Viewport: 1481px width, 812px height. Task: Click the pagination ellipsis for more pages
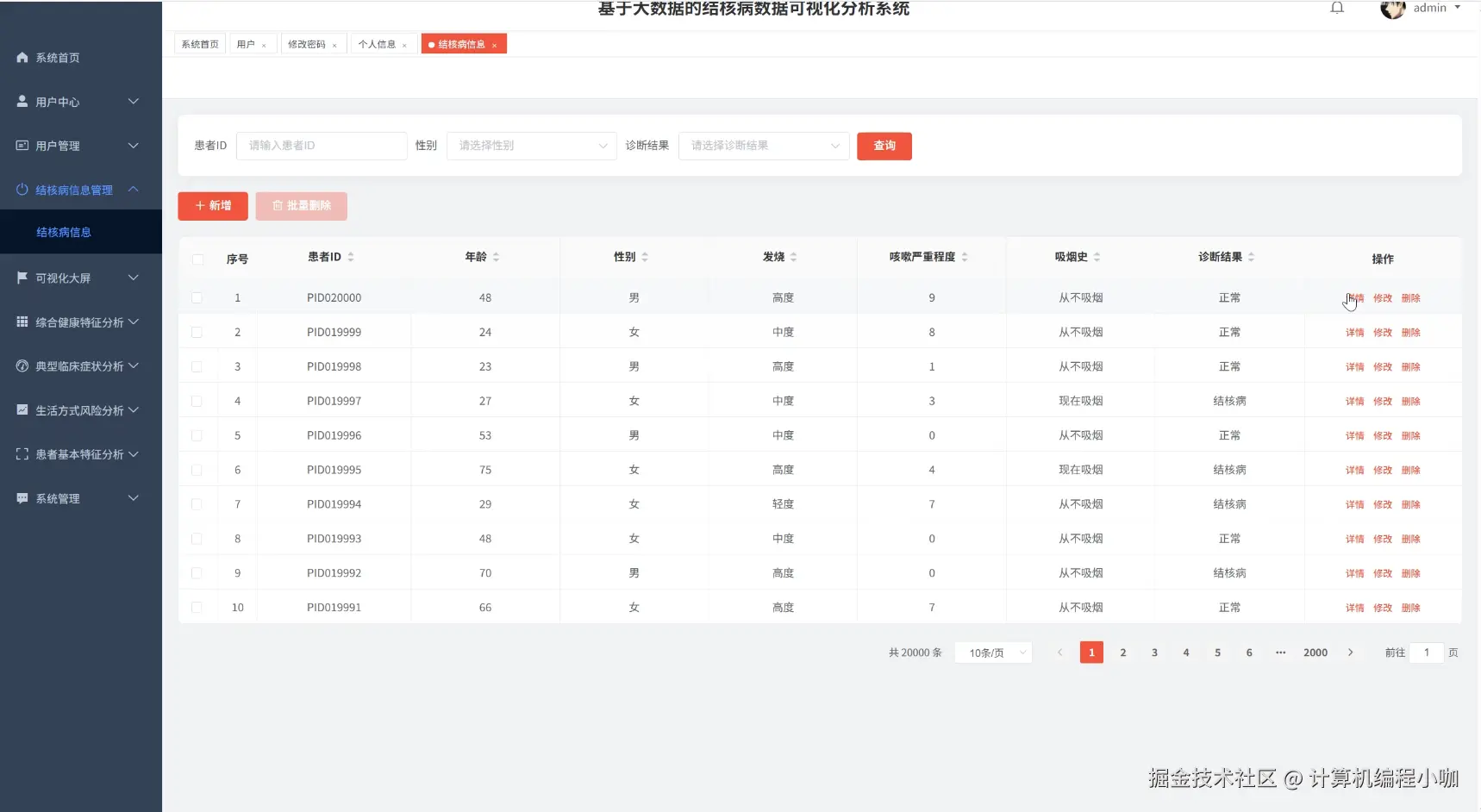click(1281, 653)
